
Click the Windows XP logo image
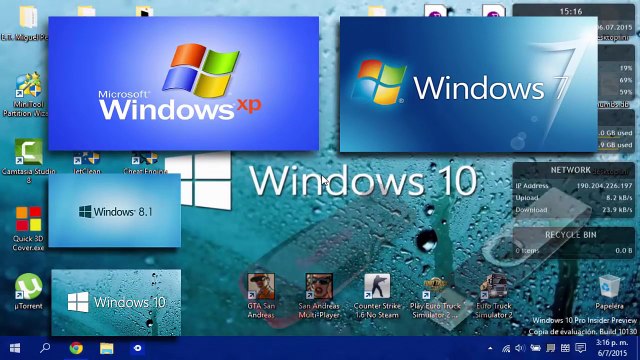click(184, 84)
